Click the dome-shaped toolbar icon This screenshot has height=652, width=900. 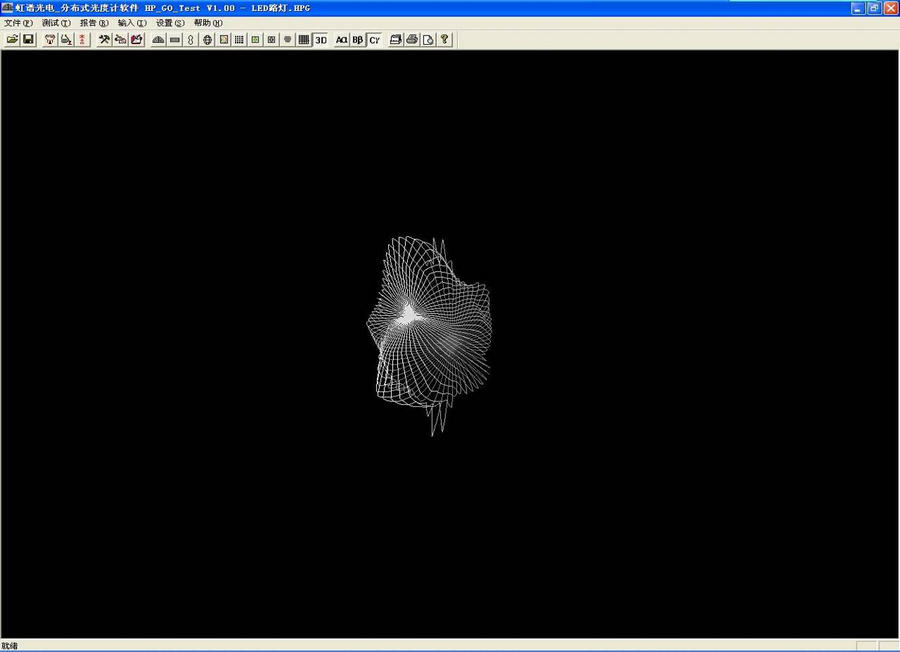pyautogui.click(x=158, y=40)
